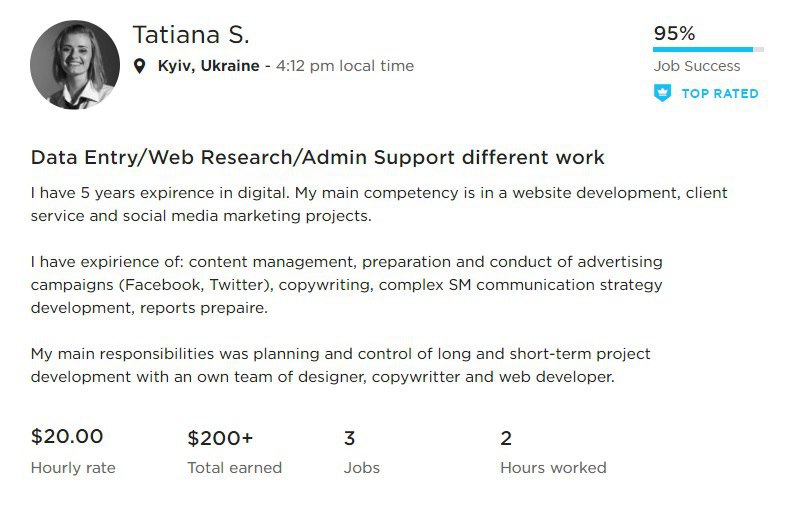Click the location pin icon
The width and height of the screenshot is (798, 511).
pos(140,67)
